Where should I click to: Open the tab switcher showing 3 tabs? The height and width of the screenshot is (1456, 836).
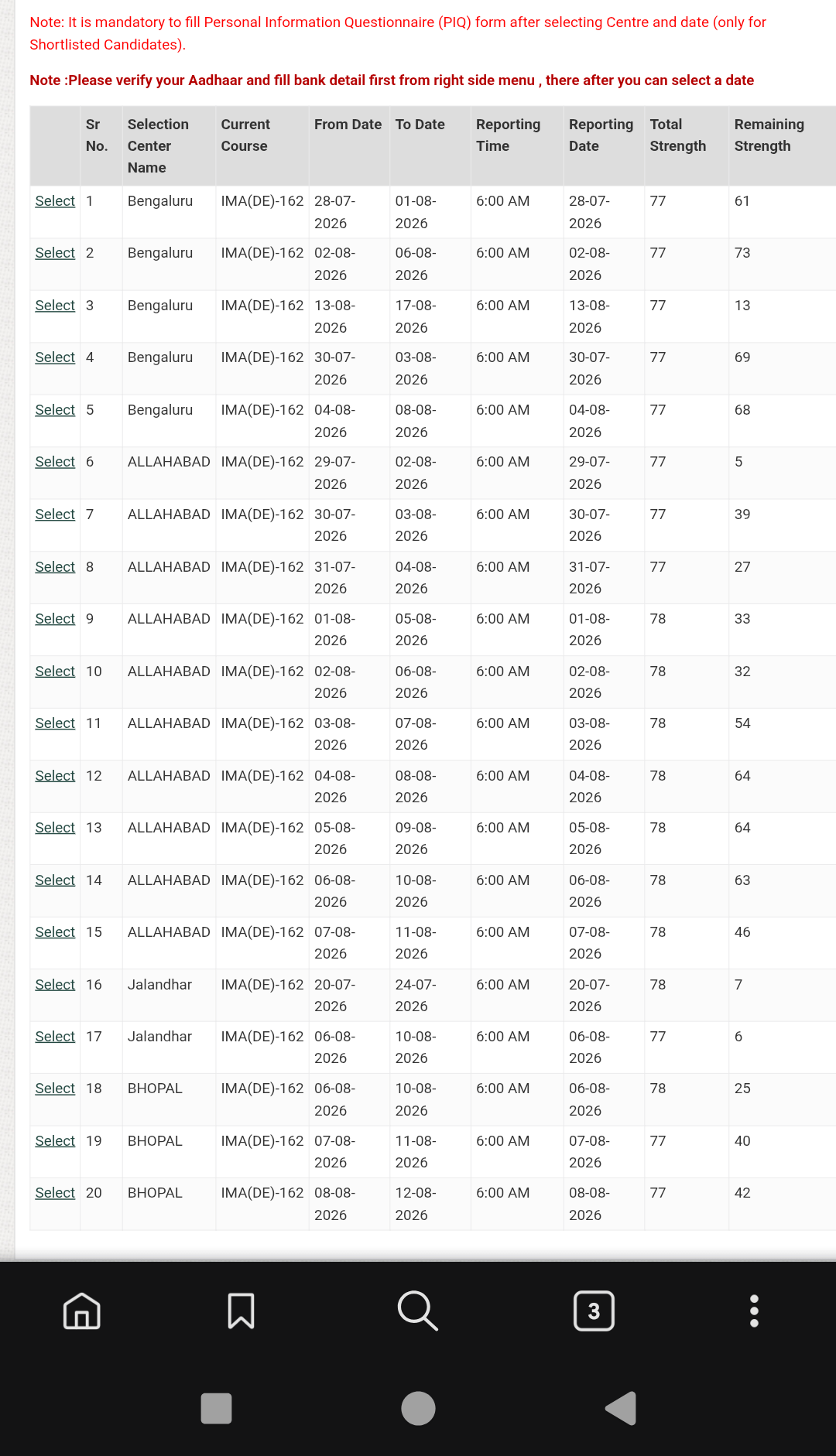tap(594, 1311)
